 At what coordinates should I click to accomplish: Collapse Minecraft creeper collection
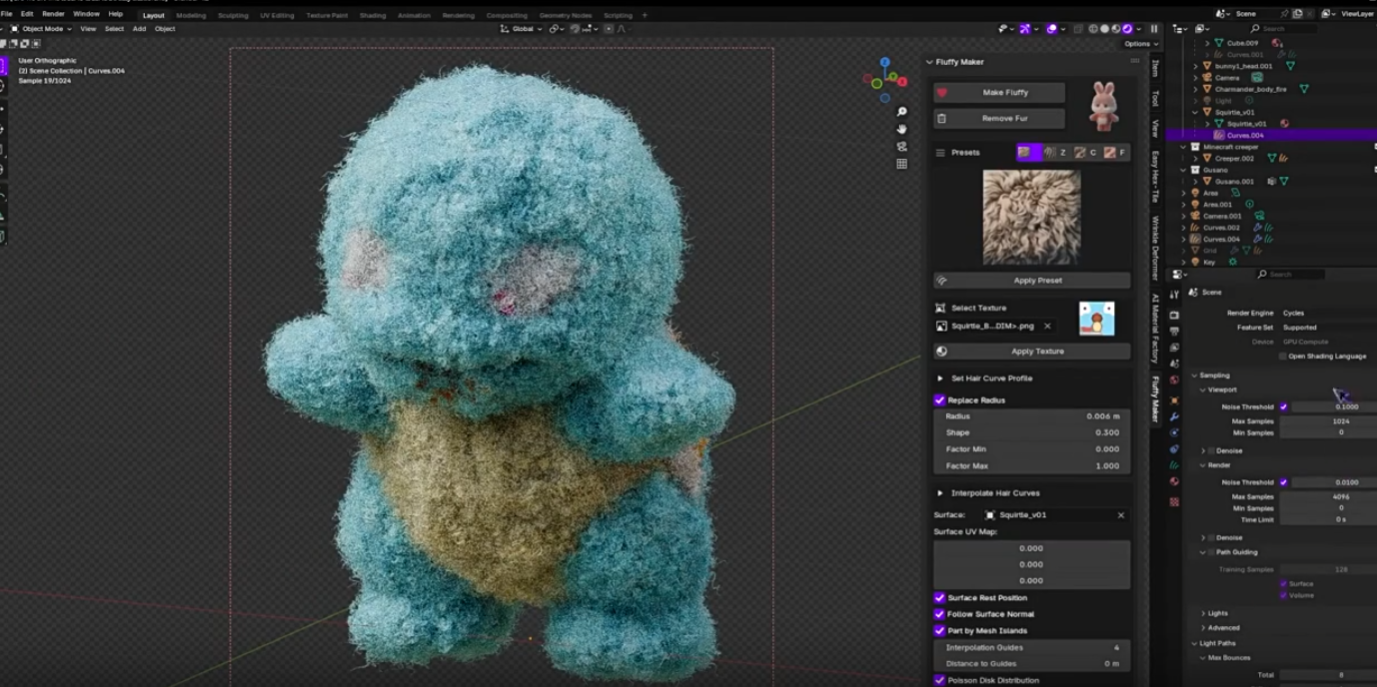pyautogui.click(x=1183, y=147)
